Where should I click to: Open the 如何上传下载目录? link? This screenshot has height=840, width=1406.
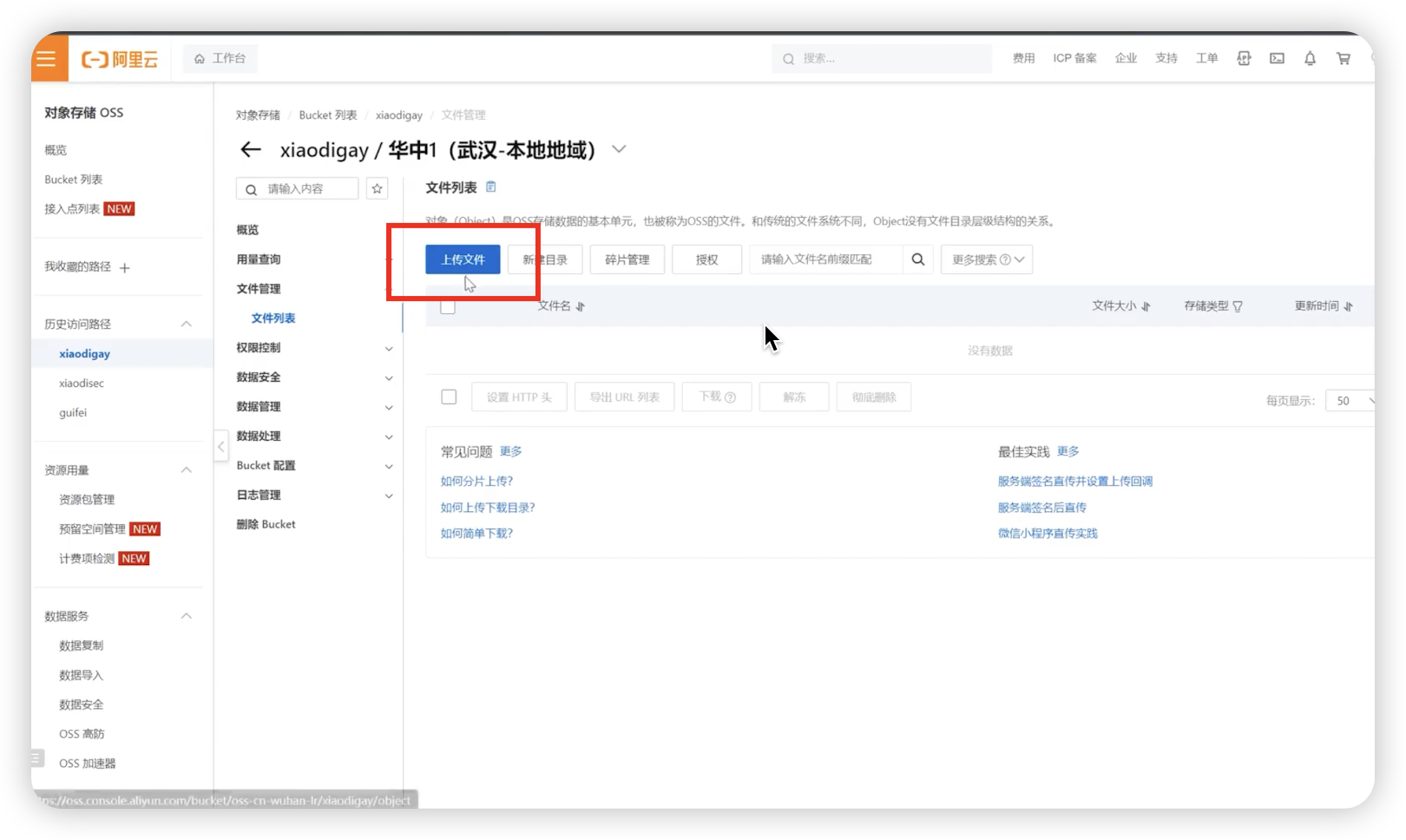[x=488, y=508]
